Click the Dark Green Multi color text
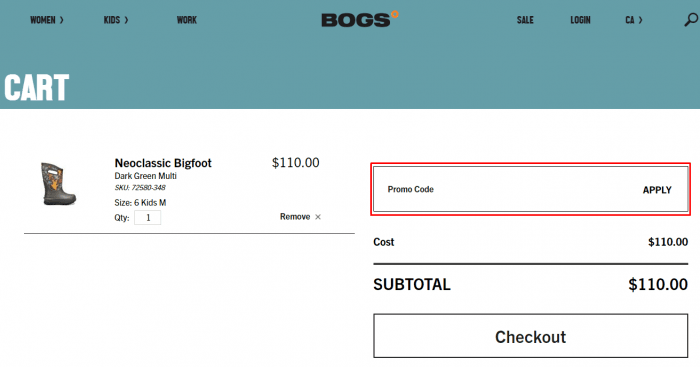This screenshot has height=367, width=700. [x=146, y=176]
